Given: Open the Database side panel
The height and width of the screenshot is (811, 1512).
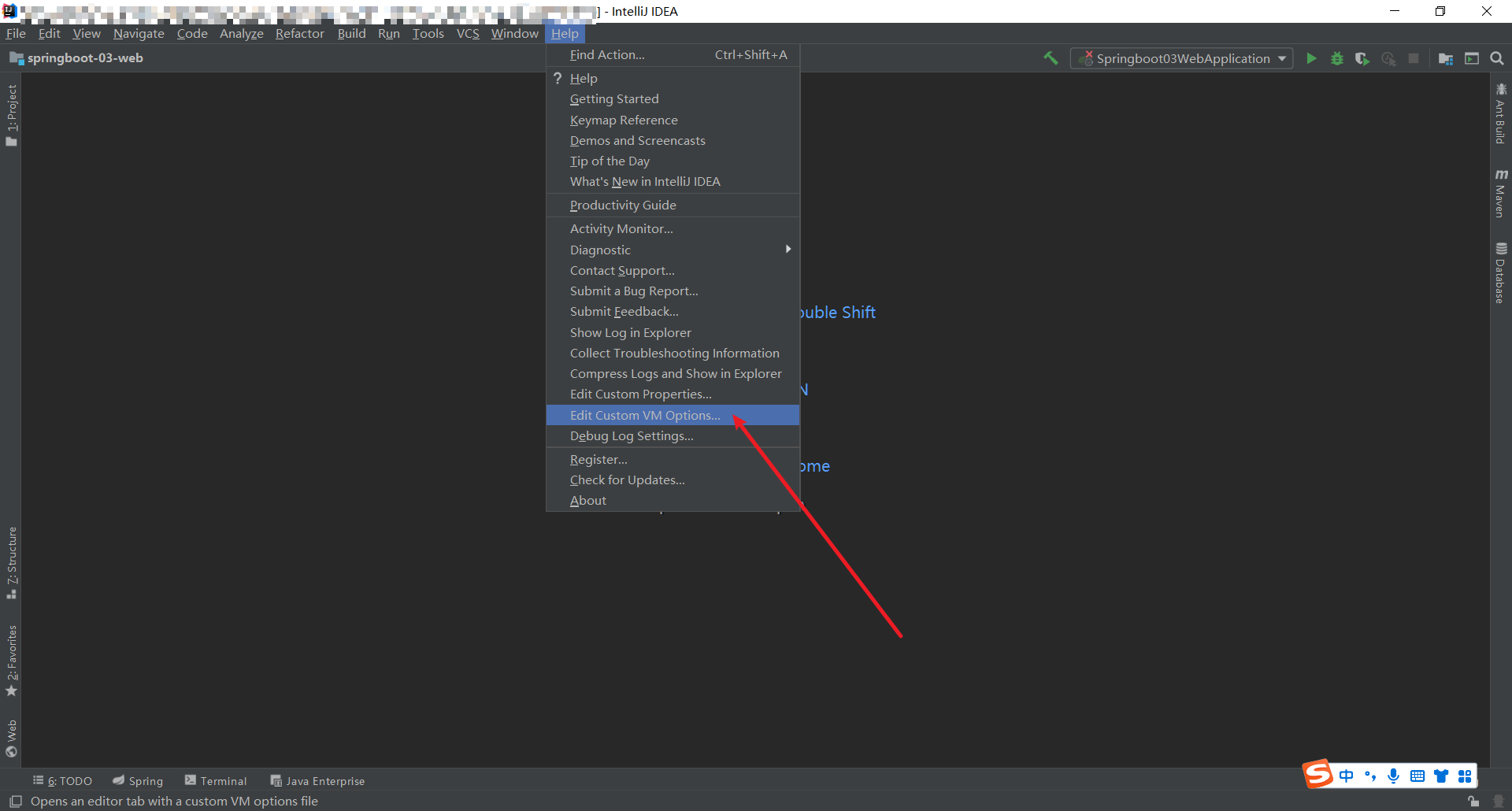Looking at the screenshot, I should pyautogui.click(x=1500, y=272).
